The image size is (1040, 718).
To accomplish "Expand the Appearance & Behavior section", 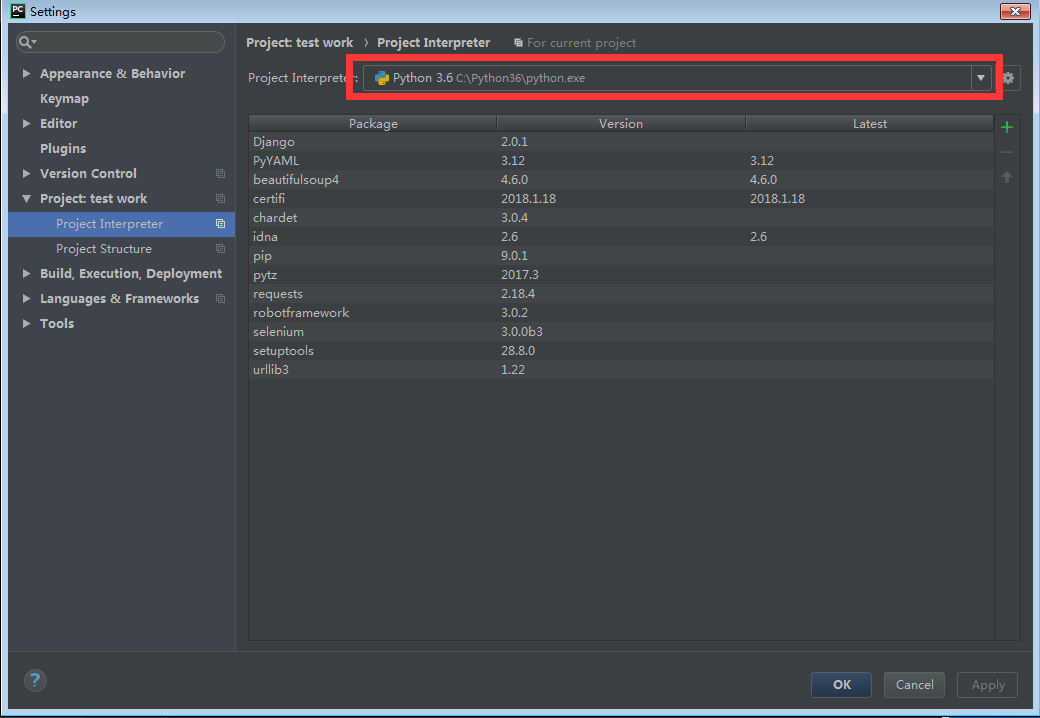I will 26,74.
